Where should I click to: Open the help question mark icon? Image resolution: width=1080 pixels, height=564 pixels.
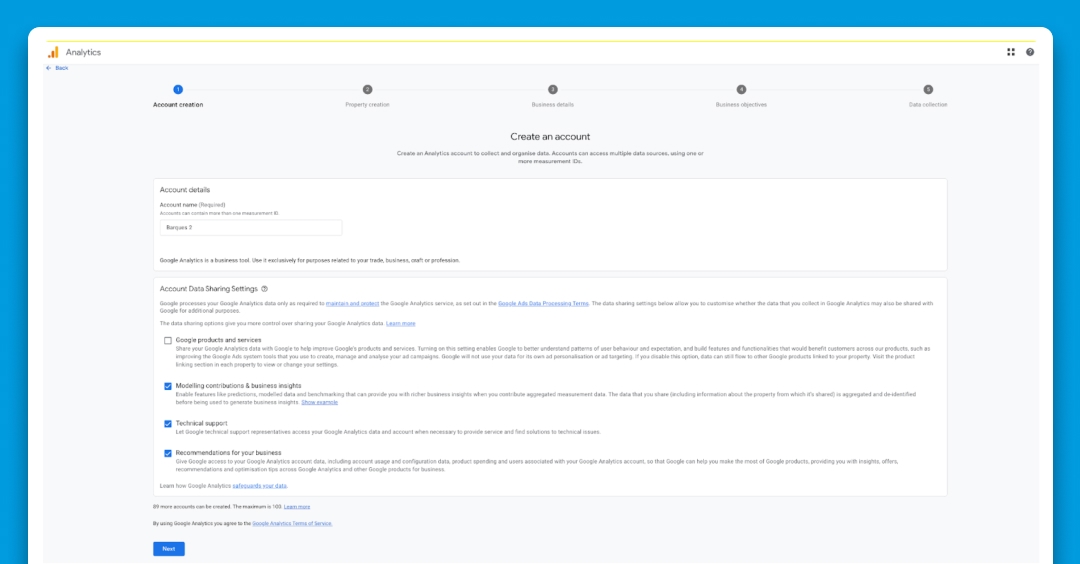(1030, 52)
